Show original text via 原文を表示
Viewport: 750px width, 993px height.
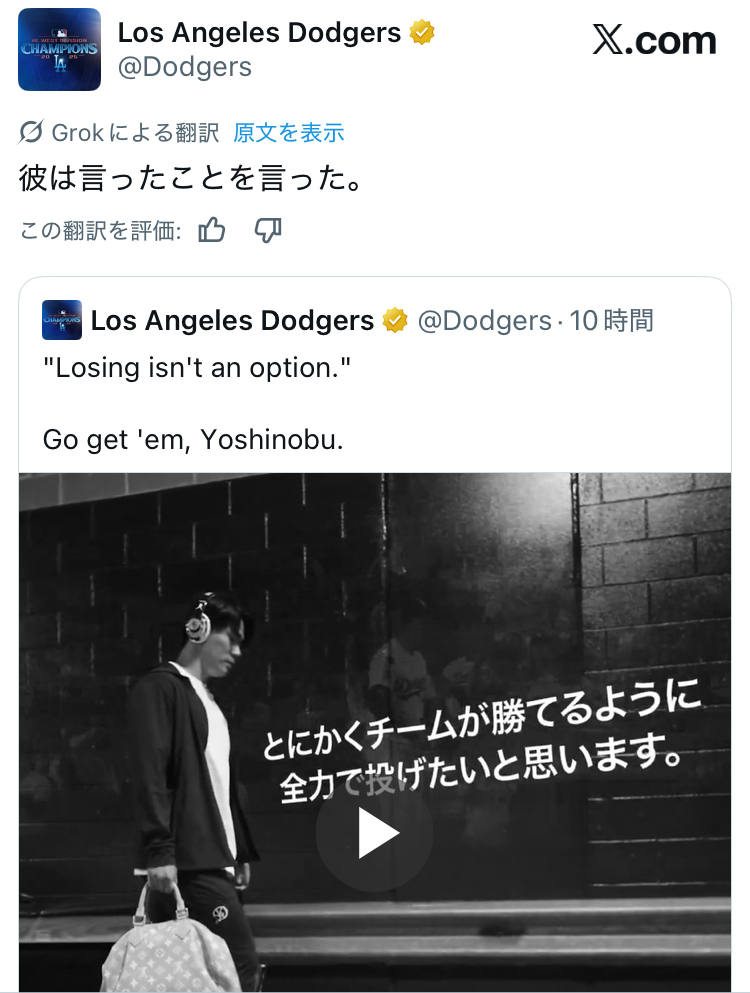click(x=289, y=133)
